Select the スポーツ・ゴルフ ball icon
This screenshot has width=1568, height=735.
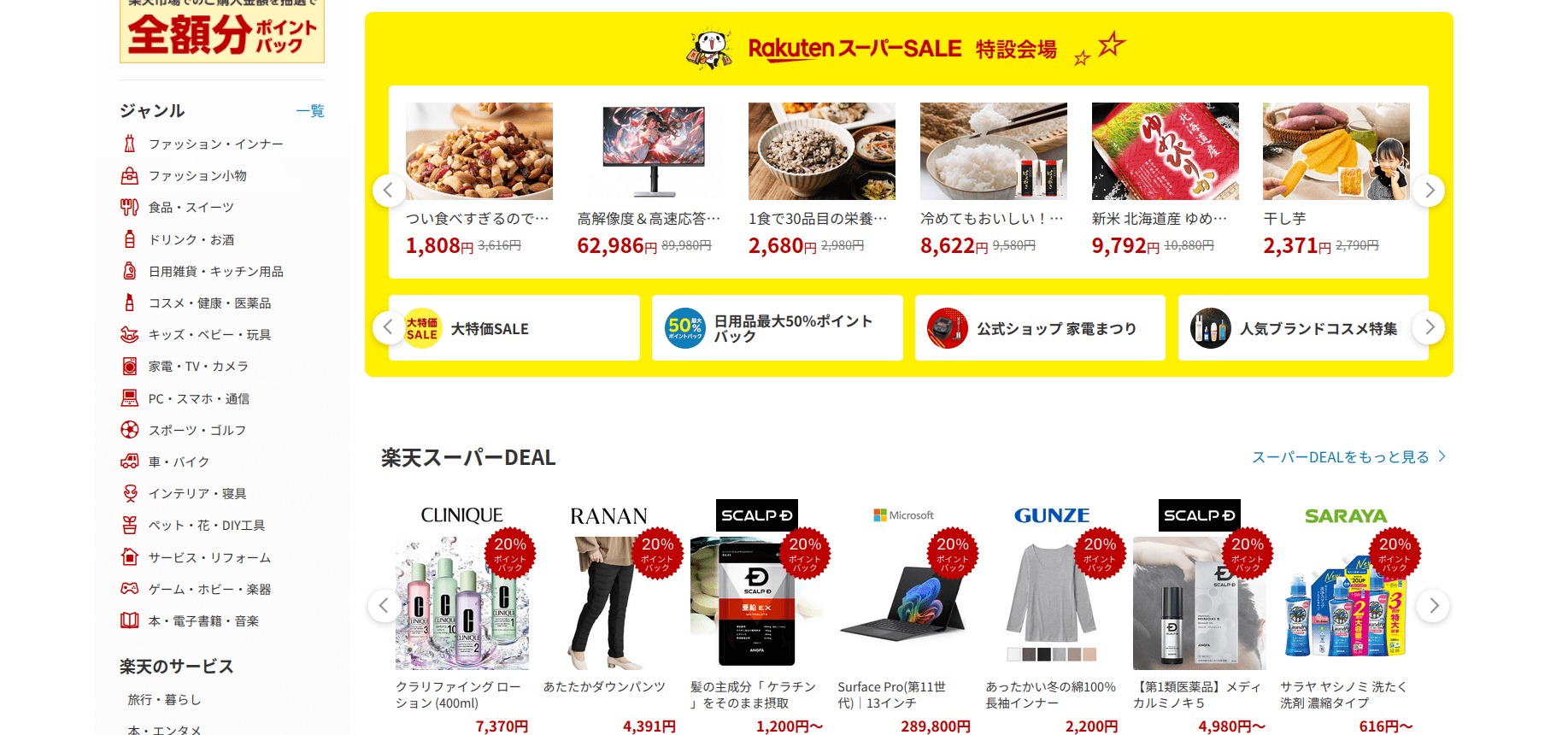[x=129, y=430]
